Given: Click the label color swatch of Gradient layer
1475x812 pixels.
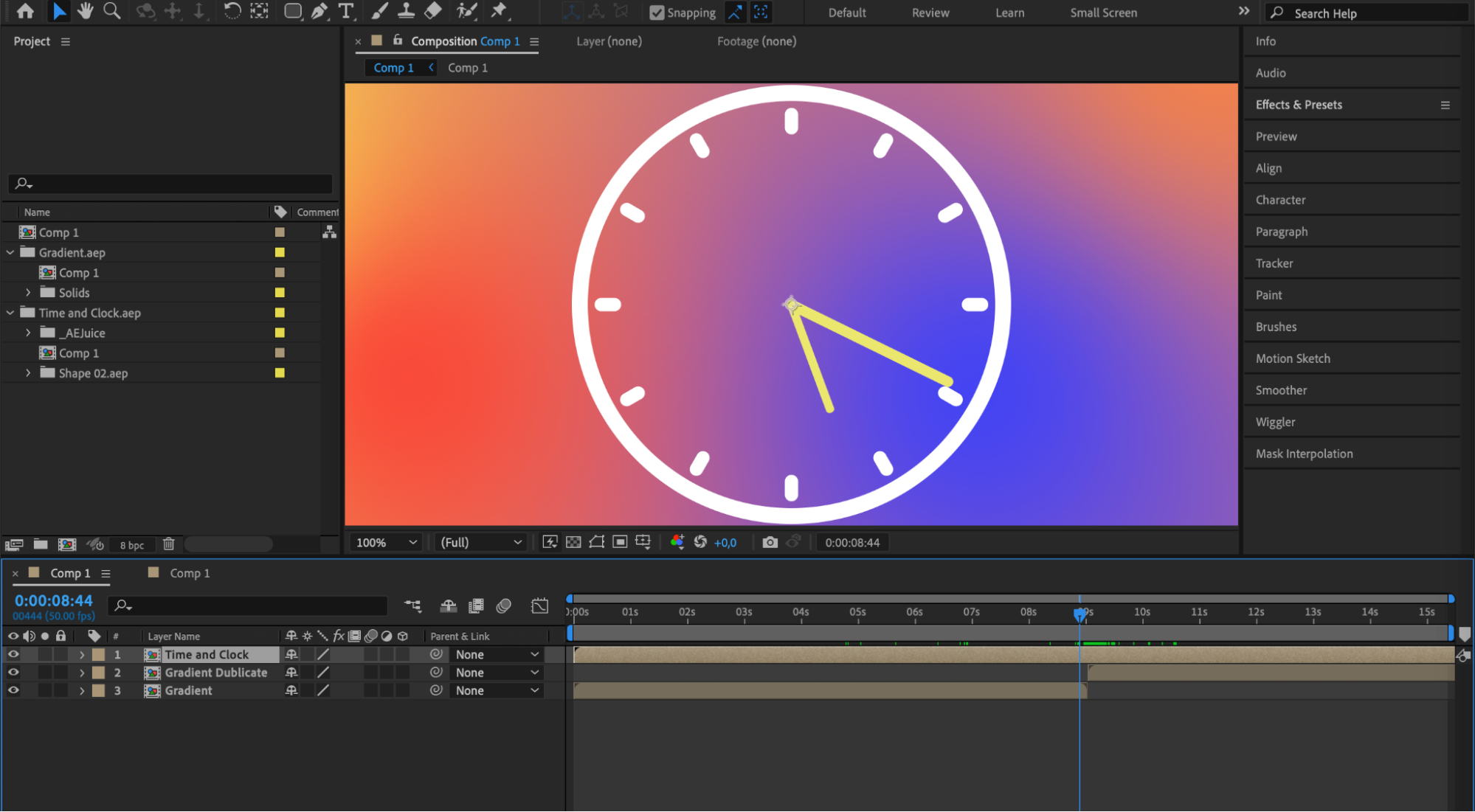Looking at the screenshot, I should coord(98,691).
